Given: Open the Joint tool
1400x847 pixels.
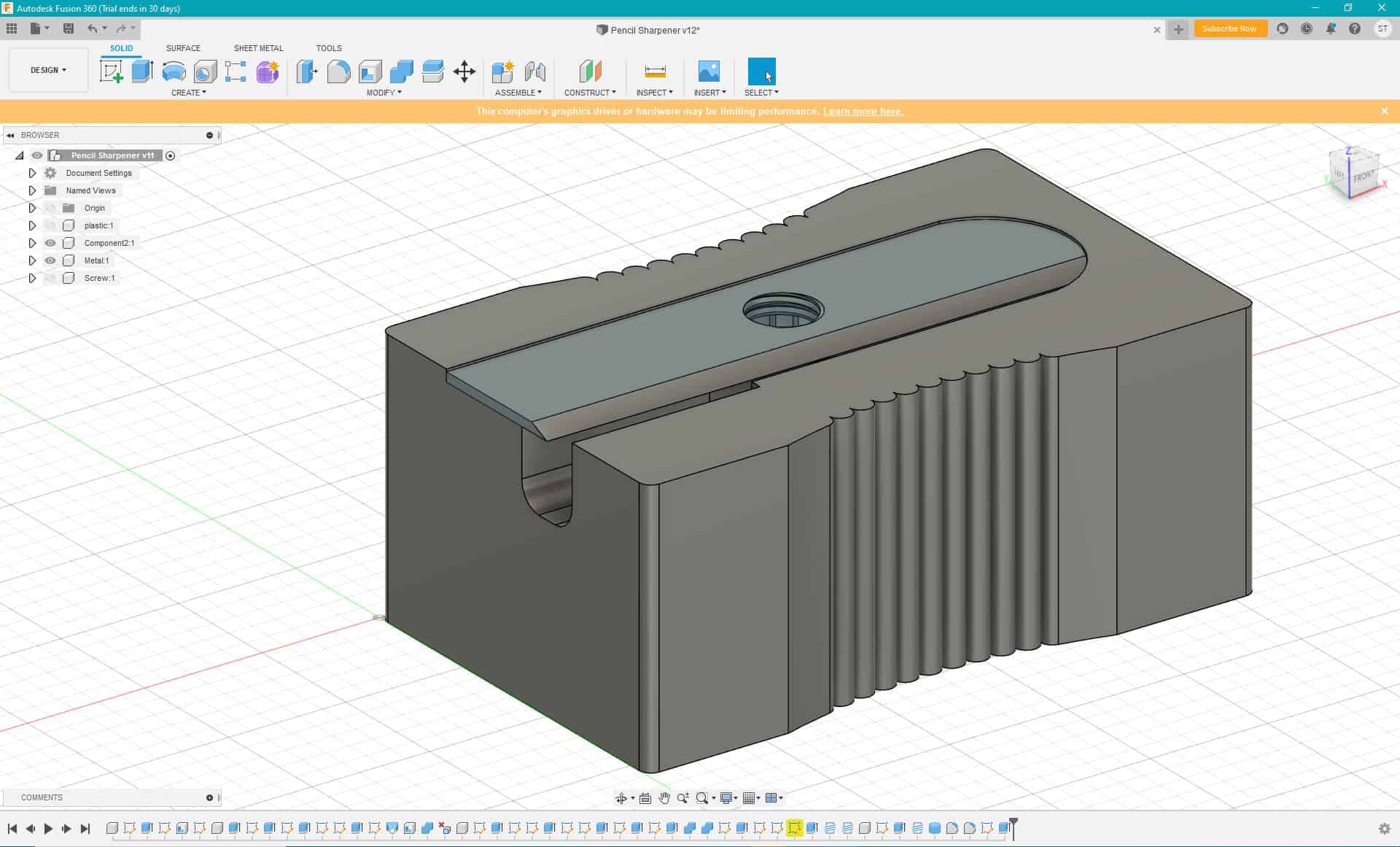Looking at the screenshot, I should tap(534, 71).
